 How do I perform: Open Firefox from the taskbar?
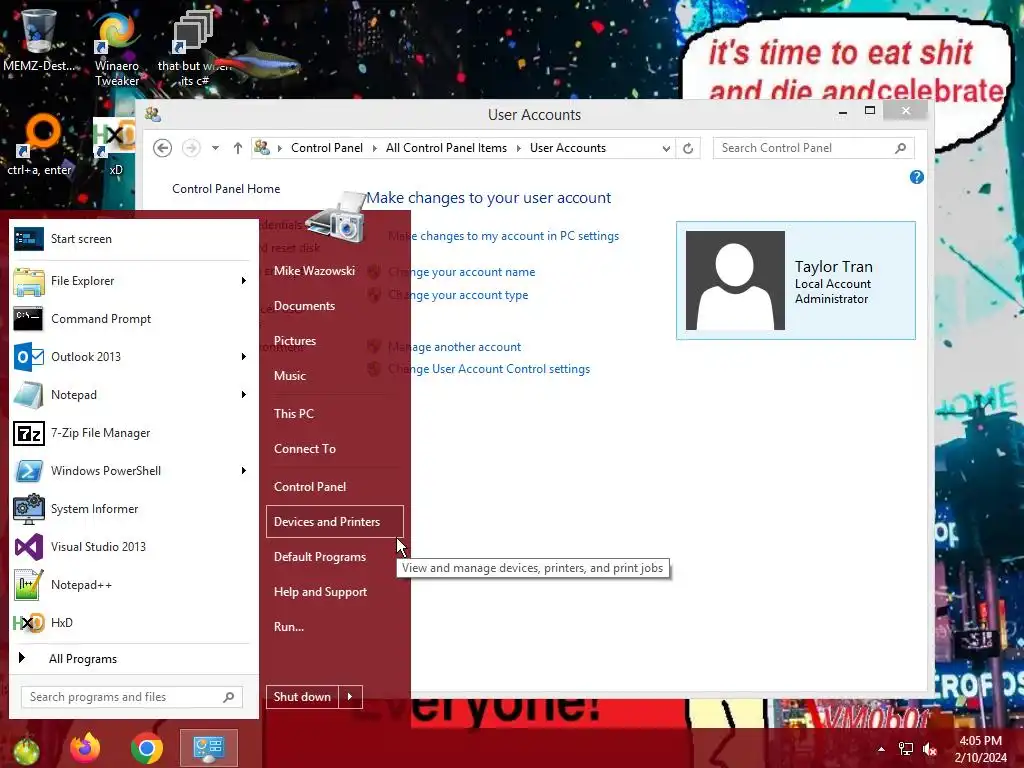pyautogui.click(x=86, y=748)
